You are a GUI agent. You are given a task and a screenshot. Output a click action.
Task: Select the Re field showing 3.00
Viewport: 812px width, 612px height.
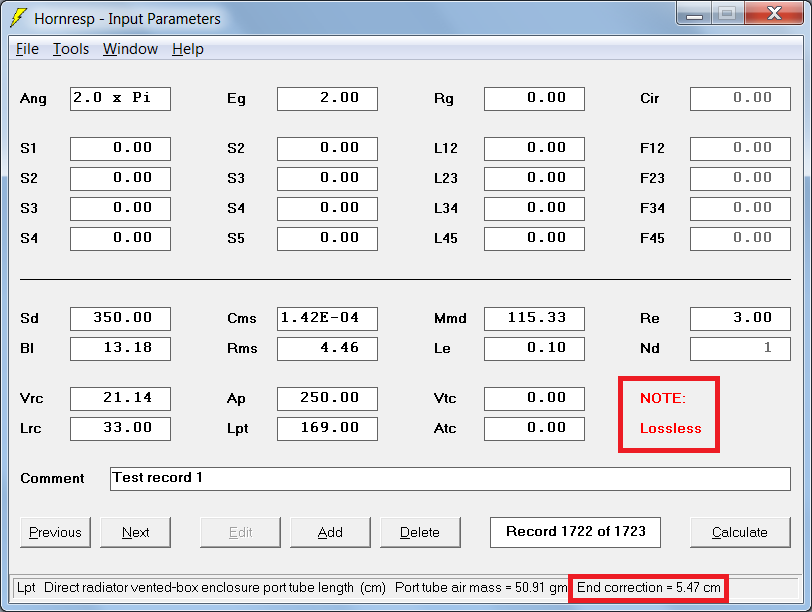tap(741, 318)
